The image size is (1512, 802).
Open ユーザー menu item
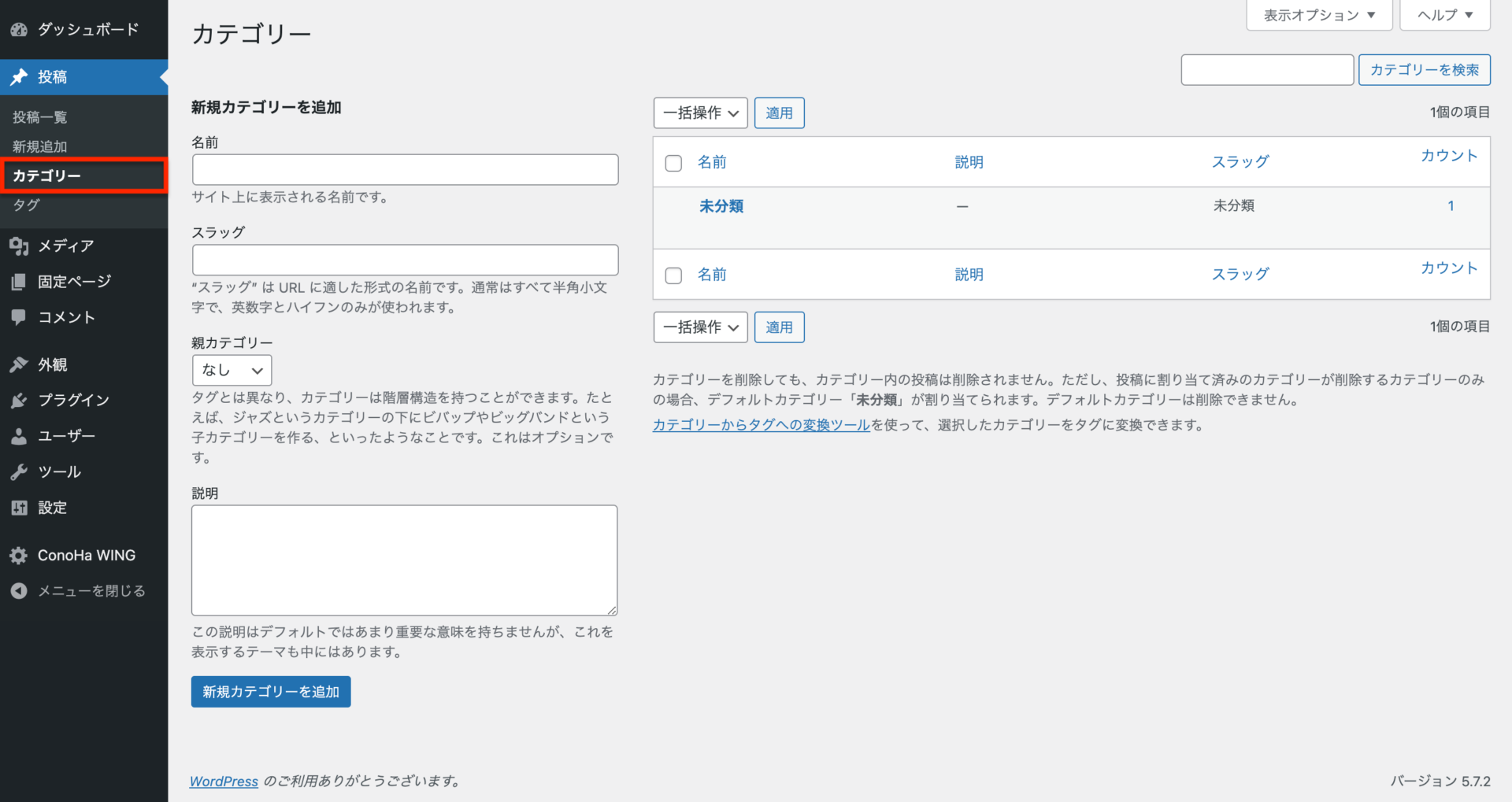pyautogui.click(x=84, y=436)
